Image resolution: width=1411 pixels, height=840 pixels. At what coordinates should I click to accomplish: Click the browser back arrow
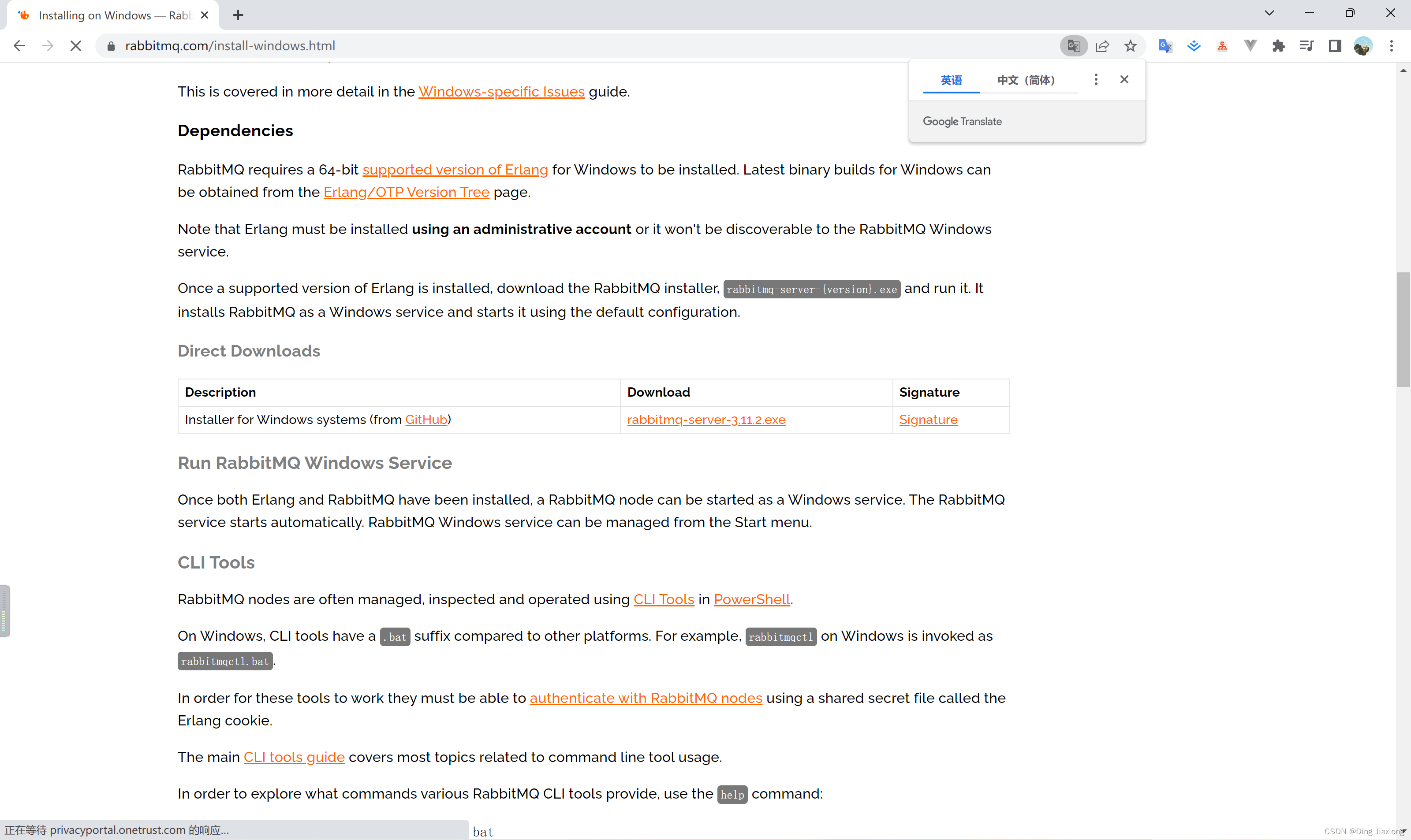pos(19,46)
